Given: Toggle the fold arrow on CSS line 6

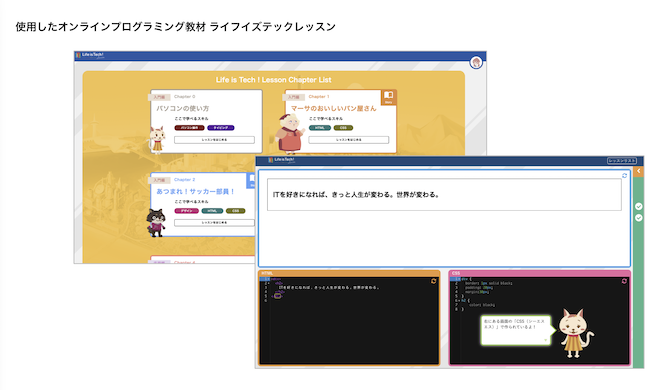Looking at the screenshot, I should 458,300.
